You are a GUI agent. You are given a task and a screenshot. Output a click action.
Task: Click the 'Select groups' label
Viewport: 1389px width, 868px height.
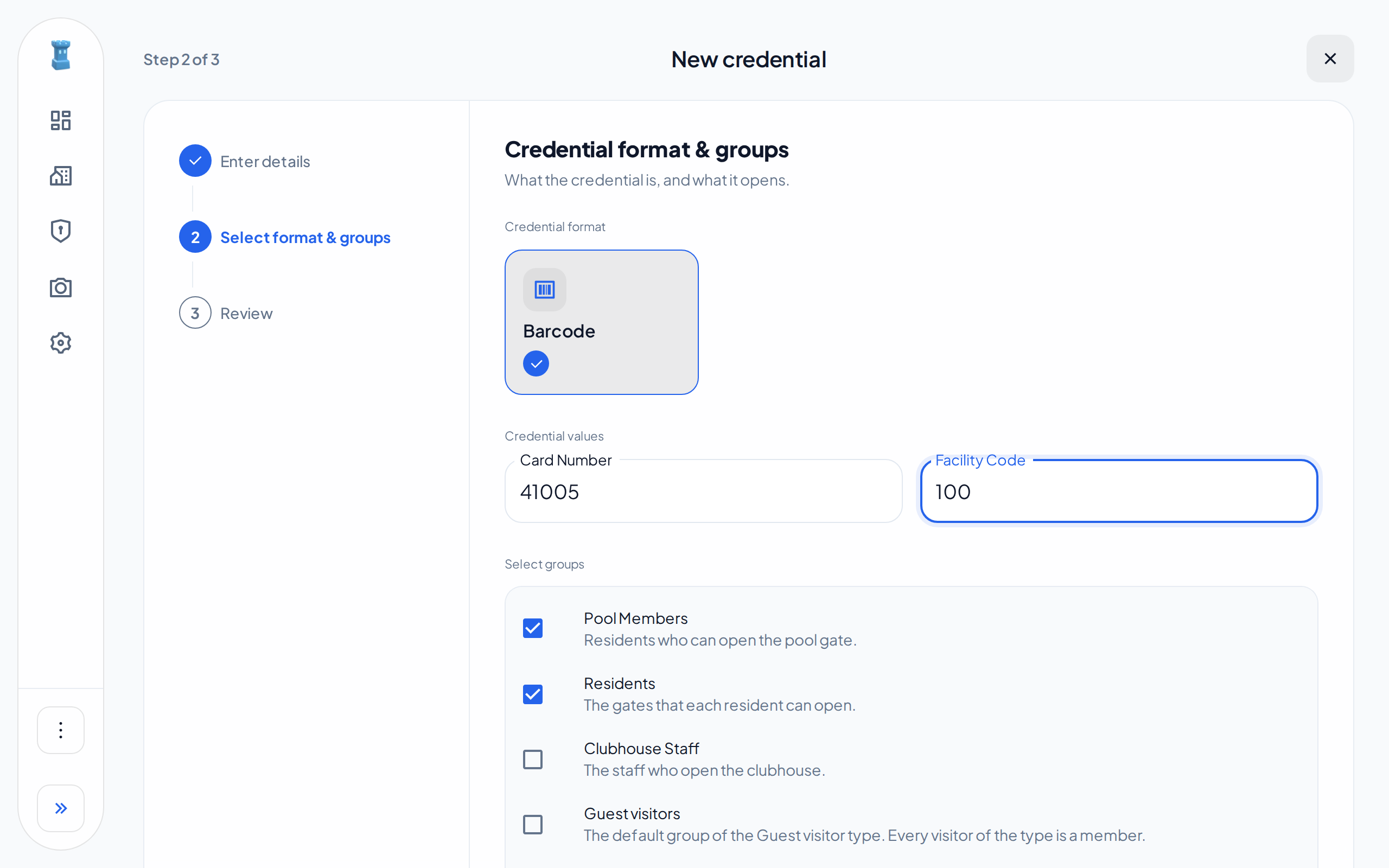click(x=544, y=564)
